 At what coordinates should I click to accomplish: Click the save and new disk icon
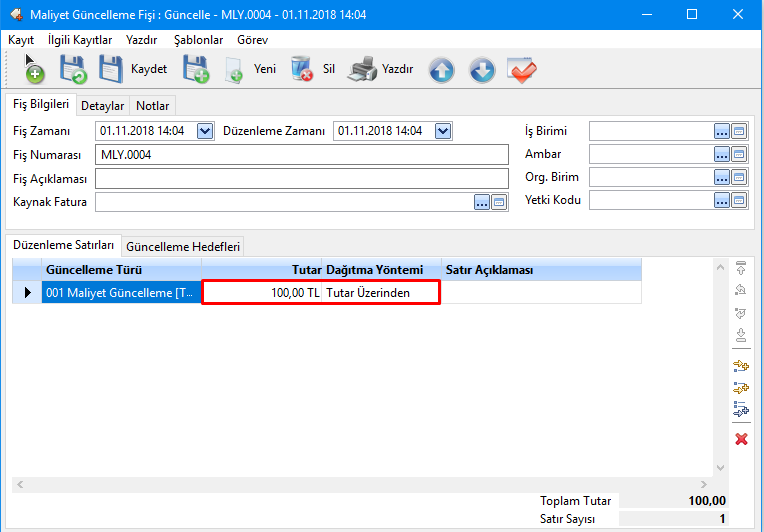click(x=195, y=69)
